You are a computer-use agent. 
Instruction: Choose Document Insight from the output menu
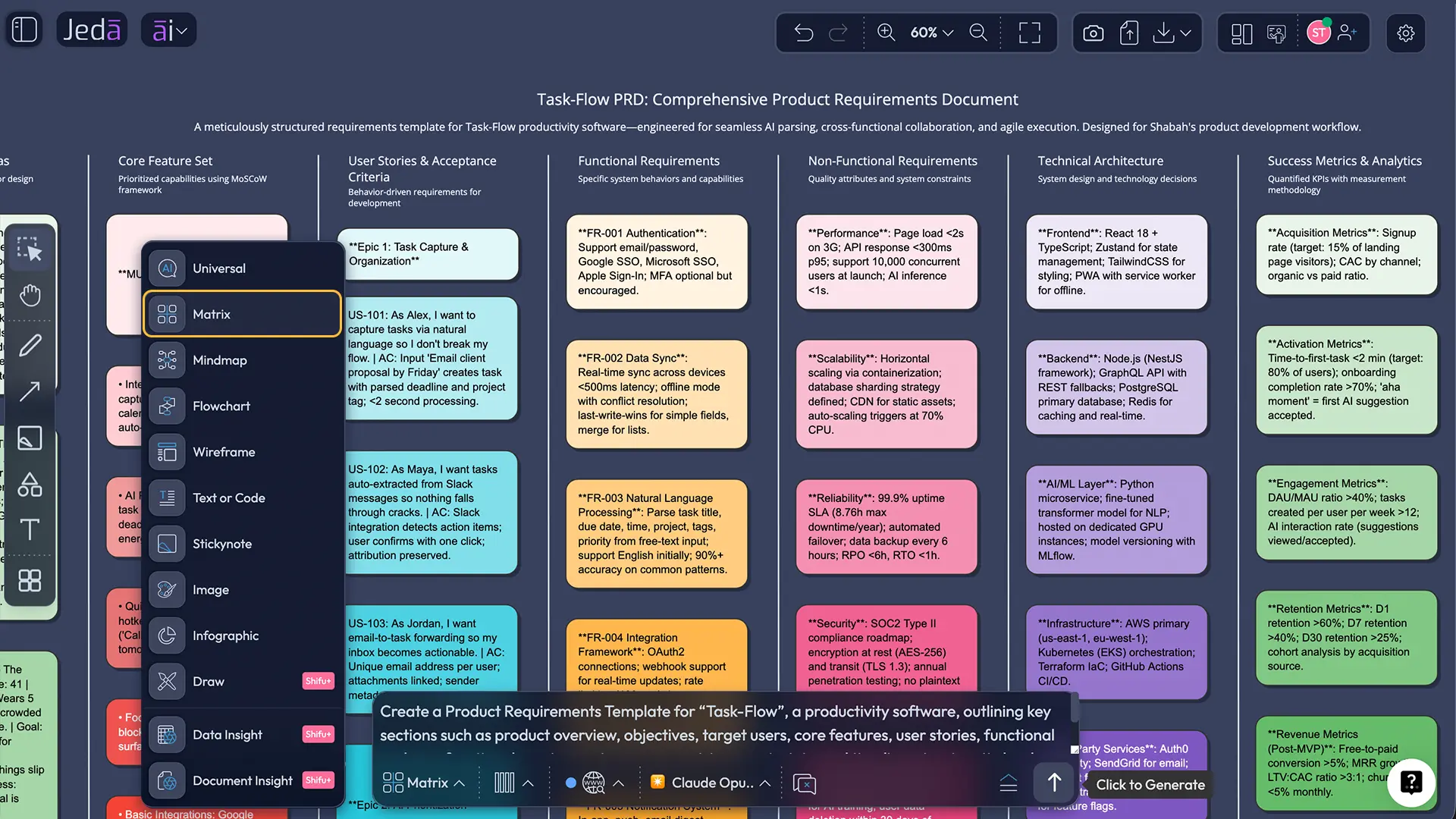pyautogui.click(x=243, y=781)
